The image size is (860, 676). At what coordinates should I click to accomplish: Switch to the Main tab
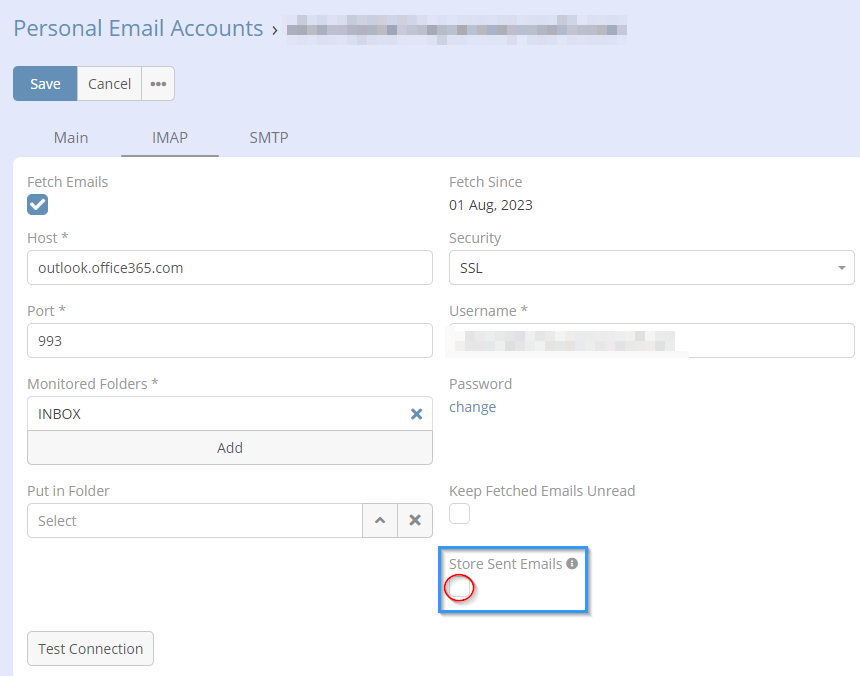71,138
